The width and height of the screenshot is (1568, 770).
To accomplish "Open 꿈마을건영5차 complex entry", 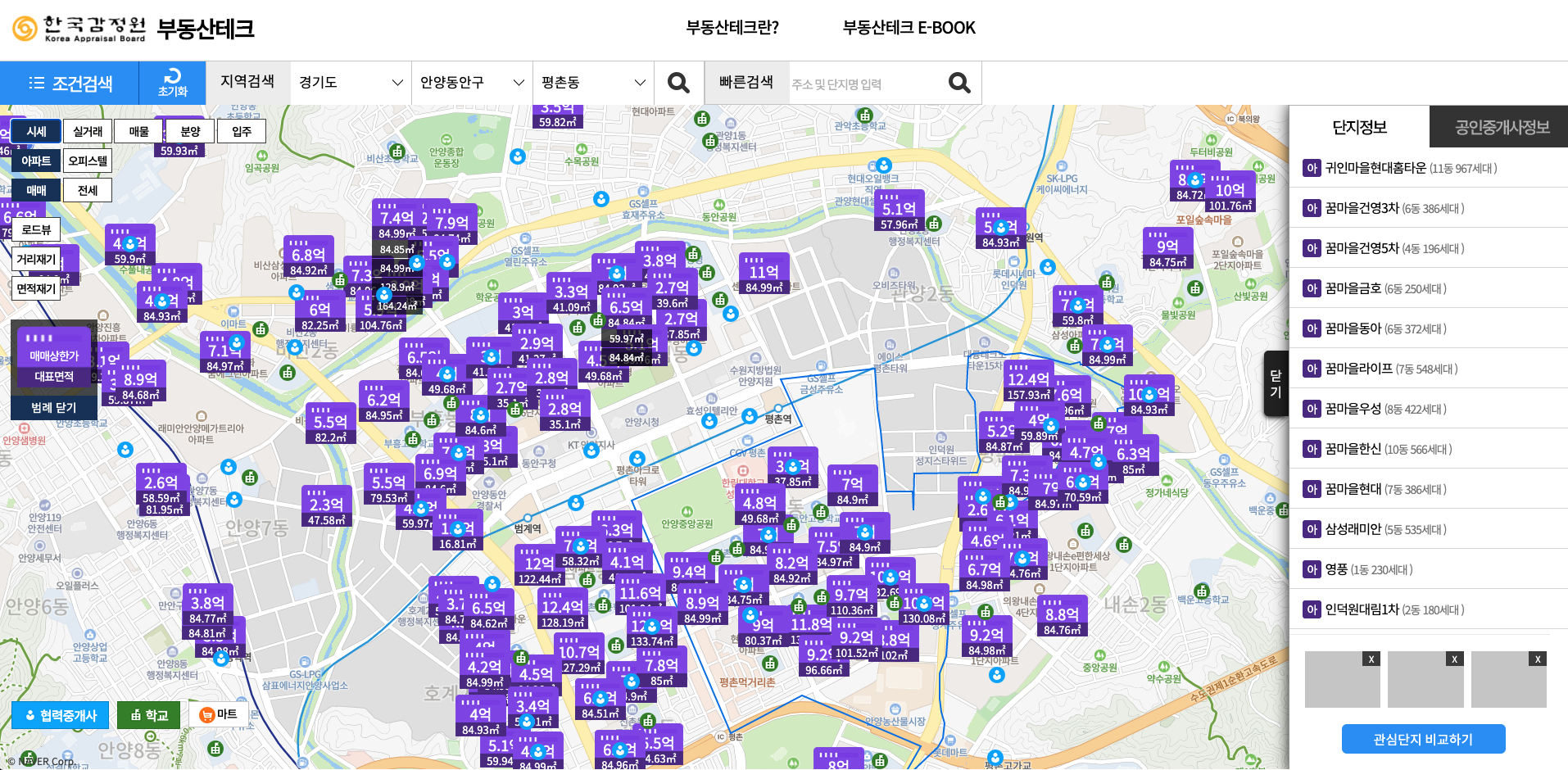I will tap(1429, 248).
